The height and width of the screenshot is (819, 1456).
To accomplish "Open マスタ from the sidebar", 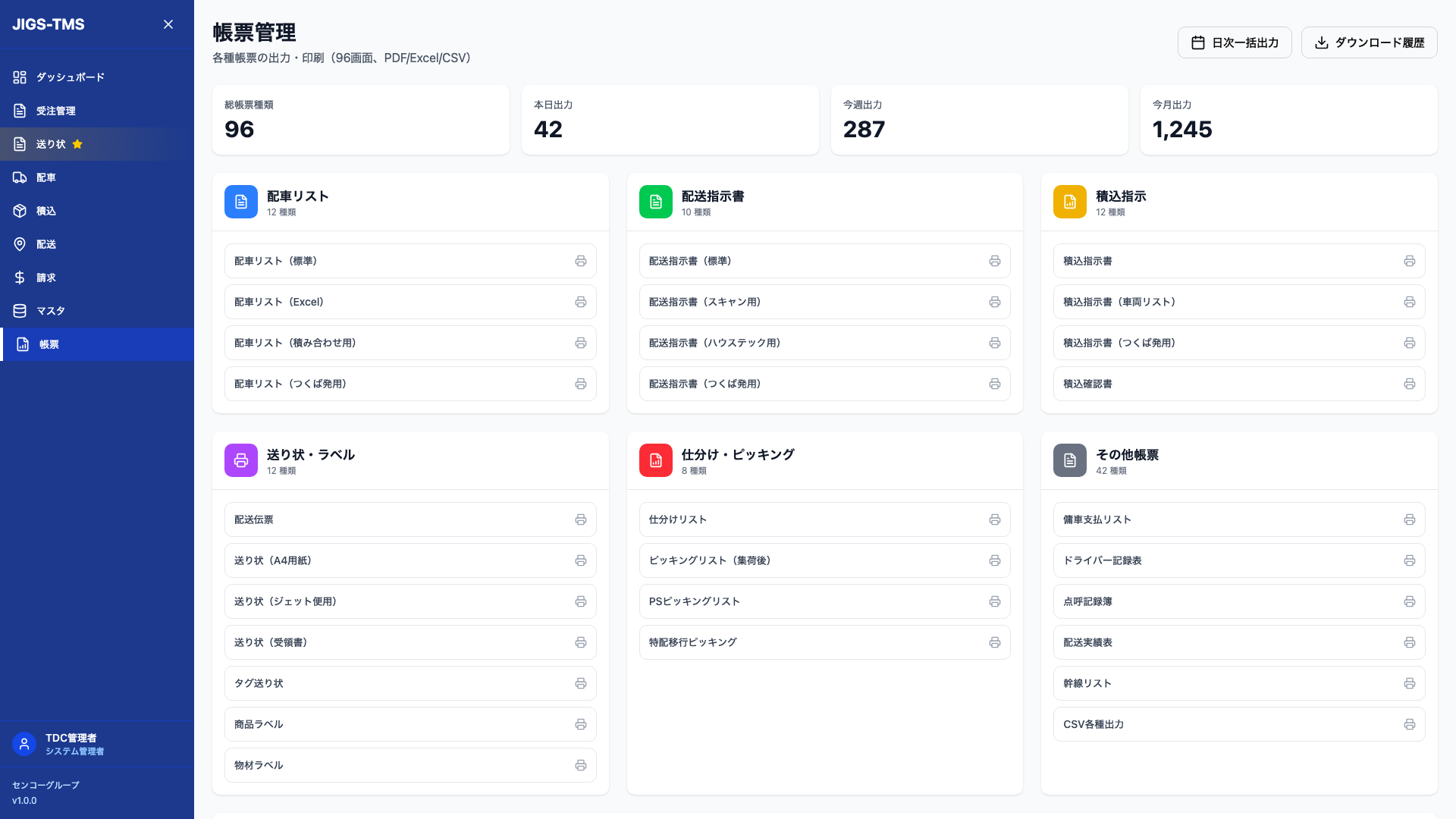I will click(x=50, y=311).
